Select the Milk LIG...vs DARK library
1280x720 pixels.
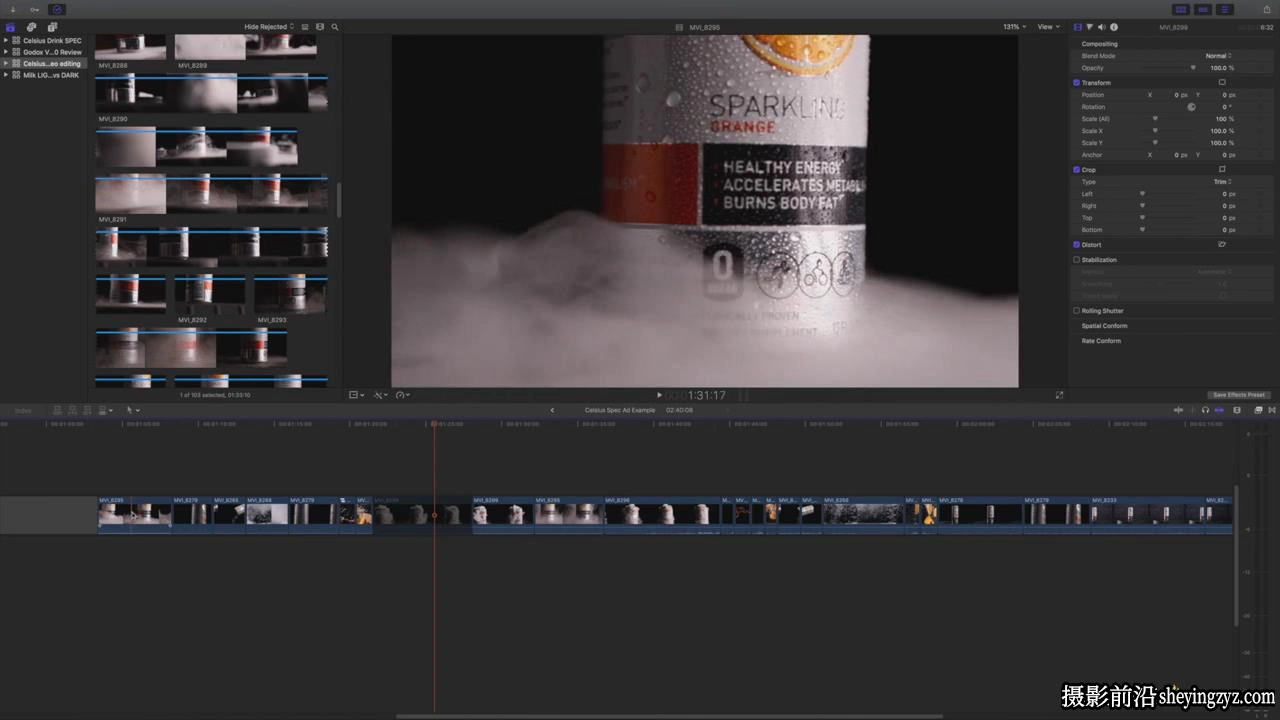click(x=50, y=75)
